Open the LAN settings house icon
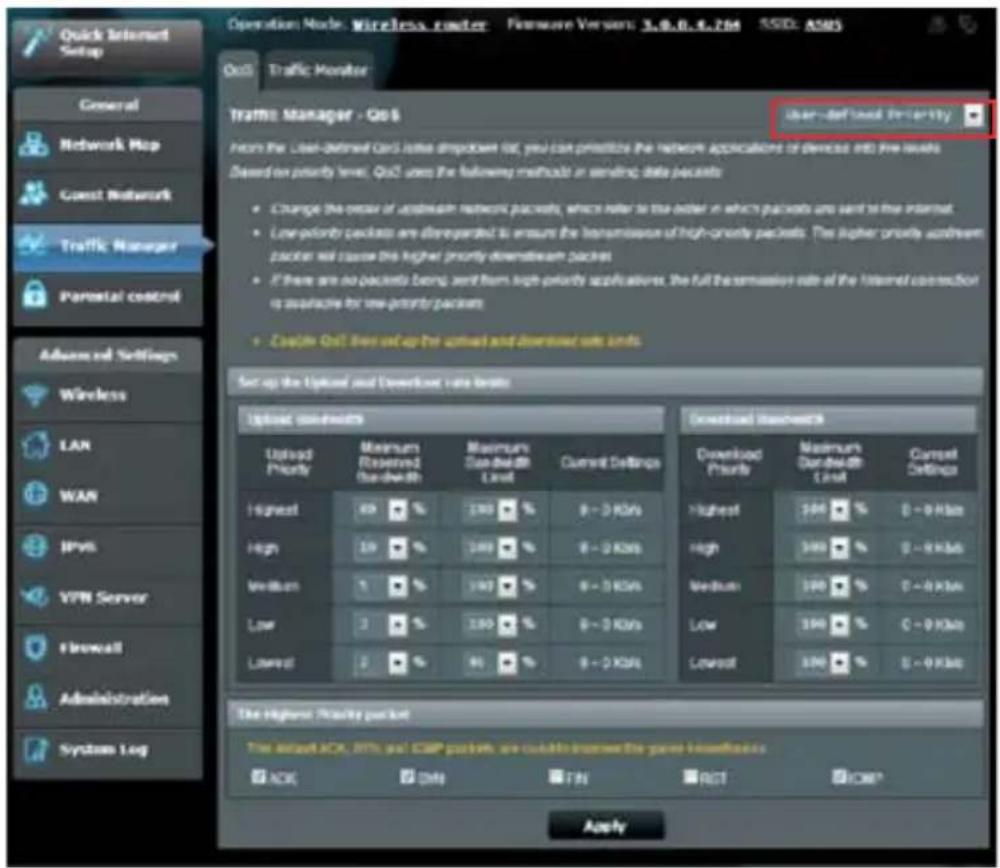 click(35, 445)
